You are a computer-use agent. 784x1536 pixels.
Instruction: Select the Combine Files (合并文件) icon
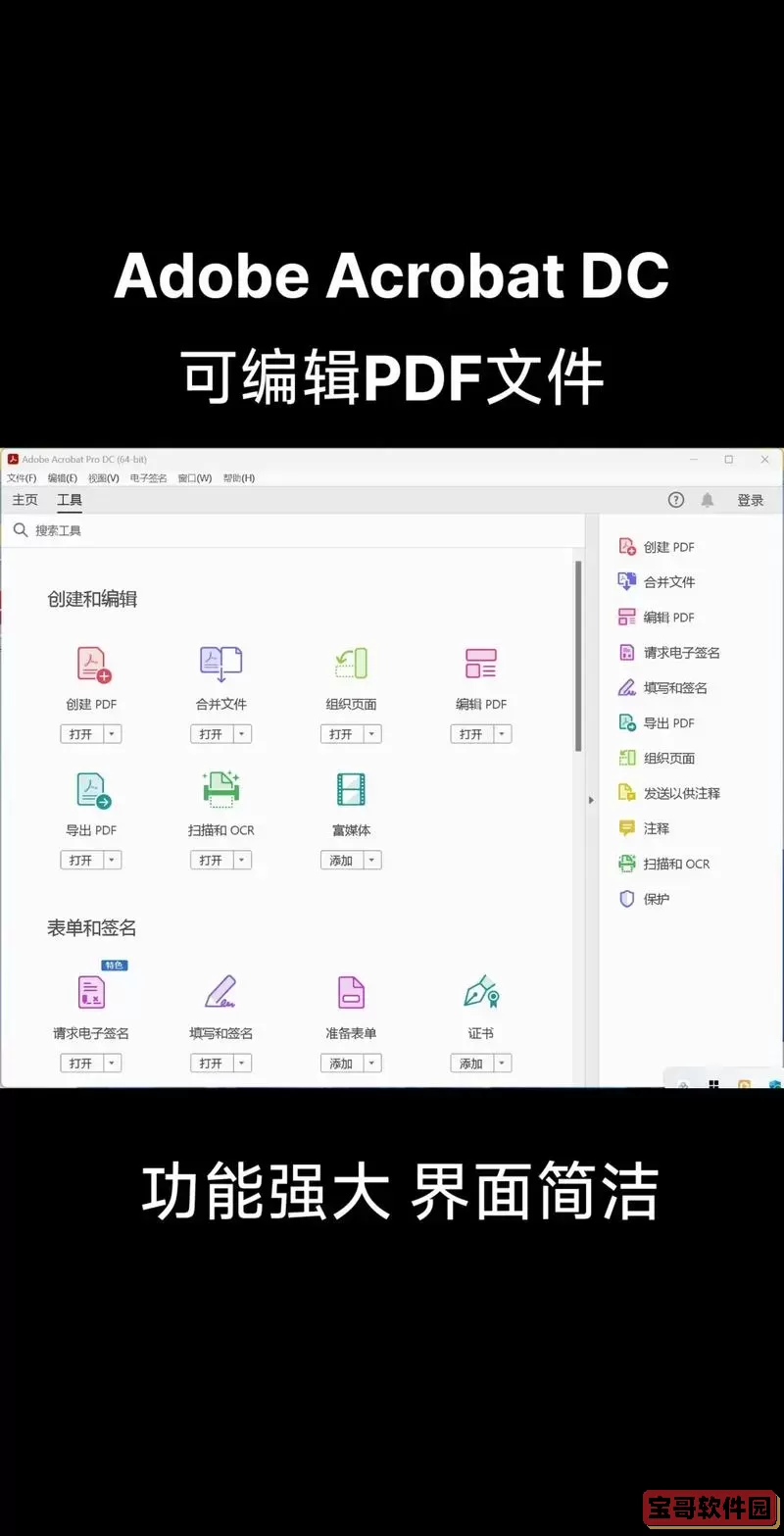220,665
